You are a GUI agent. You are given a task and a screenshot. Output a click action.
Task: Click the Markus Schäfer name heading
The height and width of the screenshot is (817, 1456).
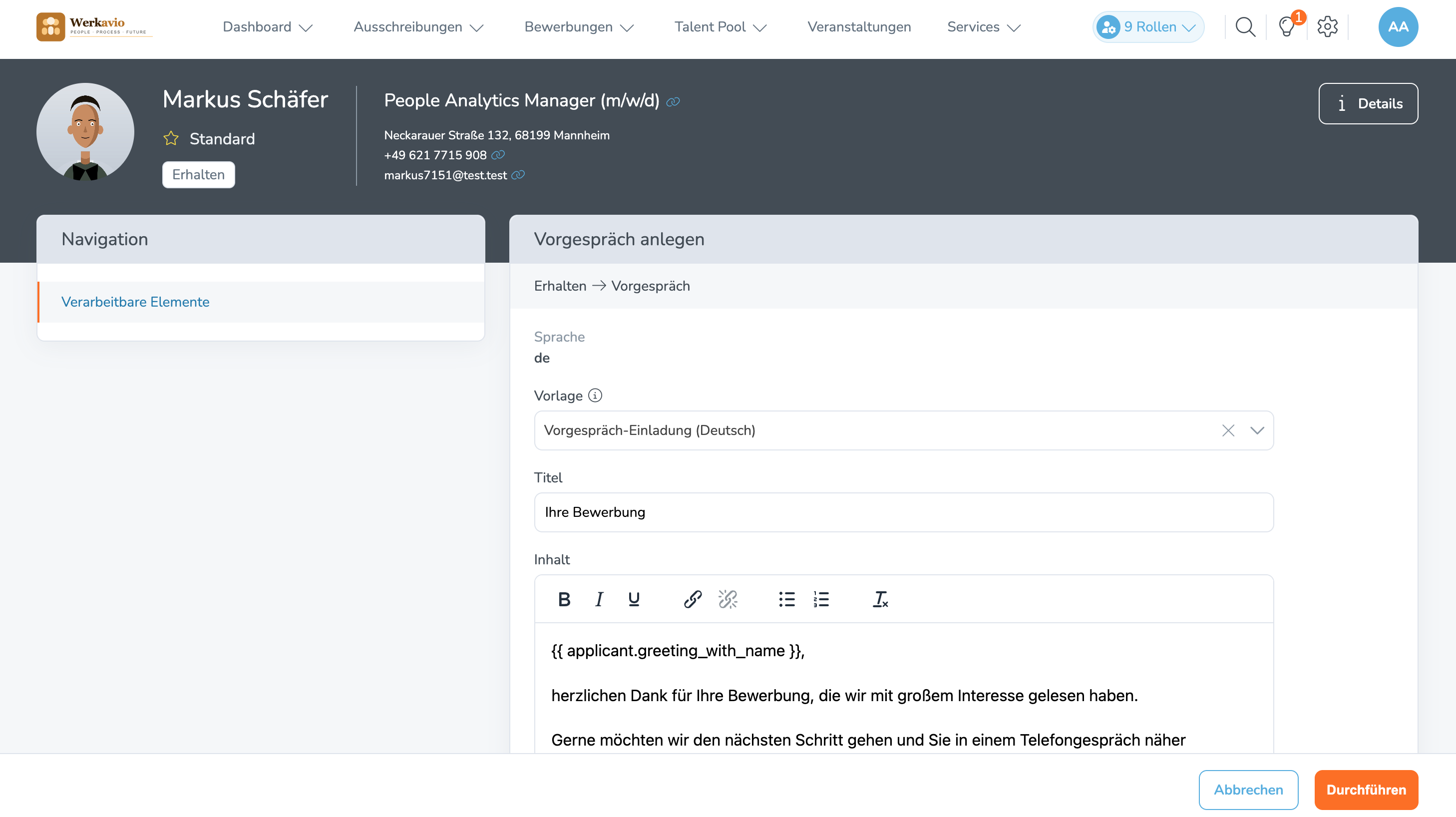click(x=245, y=99)
